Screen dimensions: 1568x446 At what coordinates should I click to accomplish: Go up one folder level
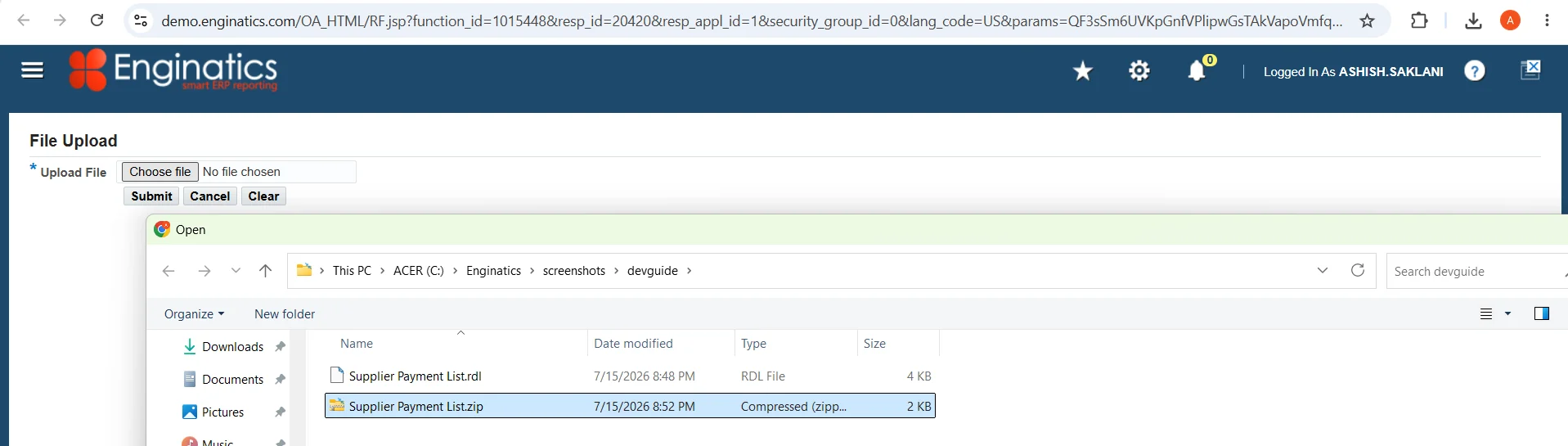coord(265,271)
